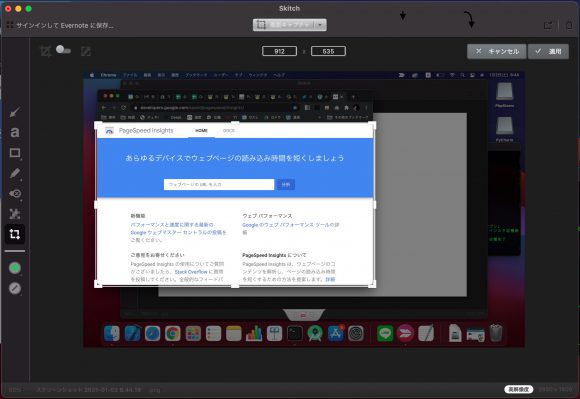Click the top-left crop handle
Image resolution: width=580 pixels, height=399 pixels.
coord(98,125)
